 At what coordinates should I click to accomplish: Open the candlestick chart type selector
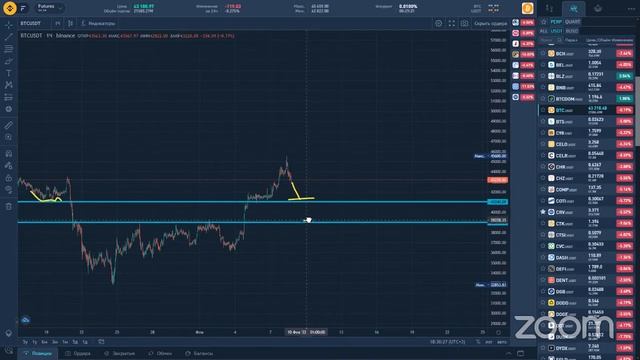click(70, 24)
